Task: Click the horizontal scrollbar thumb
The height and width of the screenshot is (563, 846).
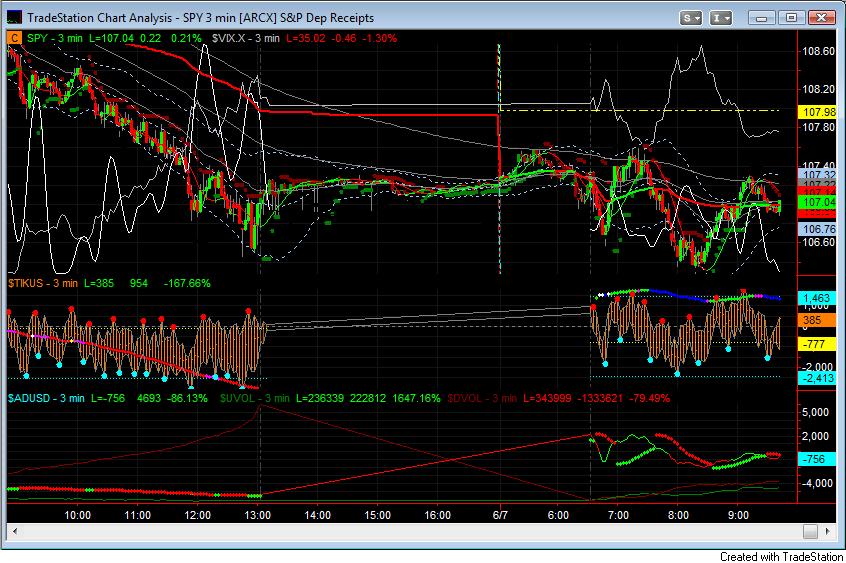Action: click(810, 531)
